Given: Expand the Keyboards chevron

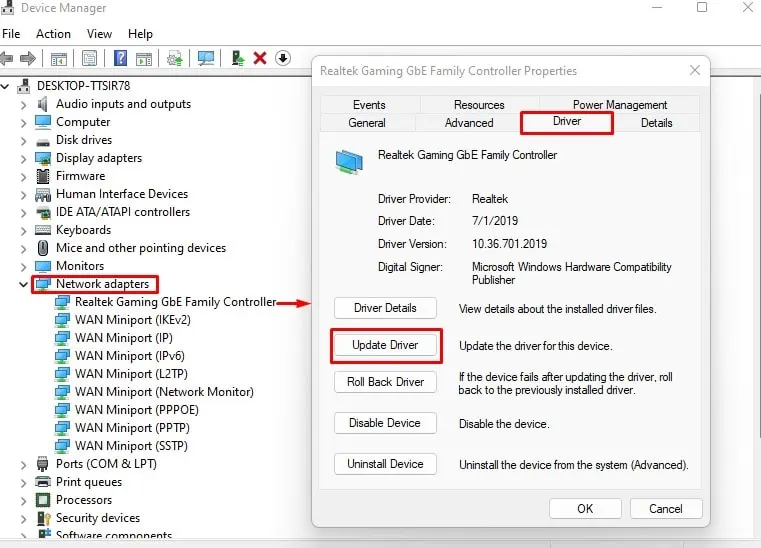Looking at the screenshot, I should [x=23, y=231].
